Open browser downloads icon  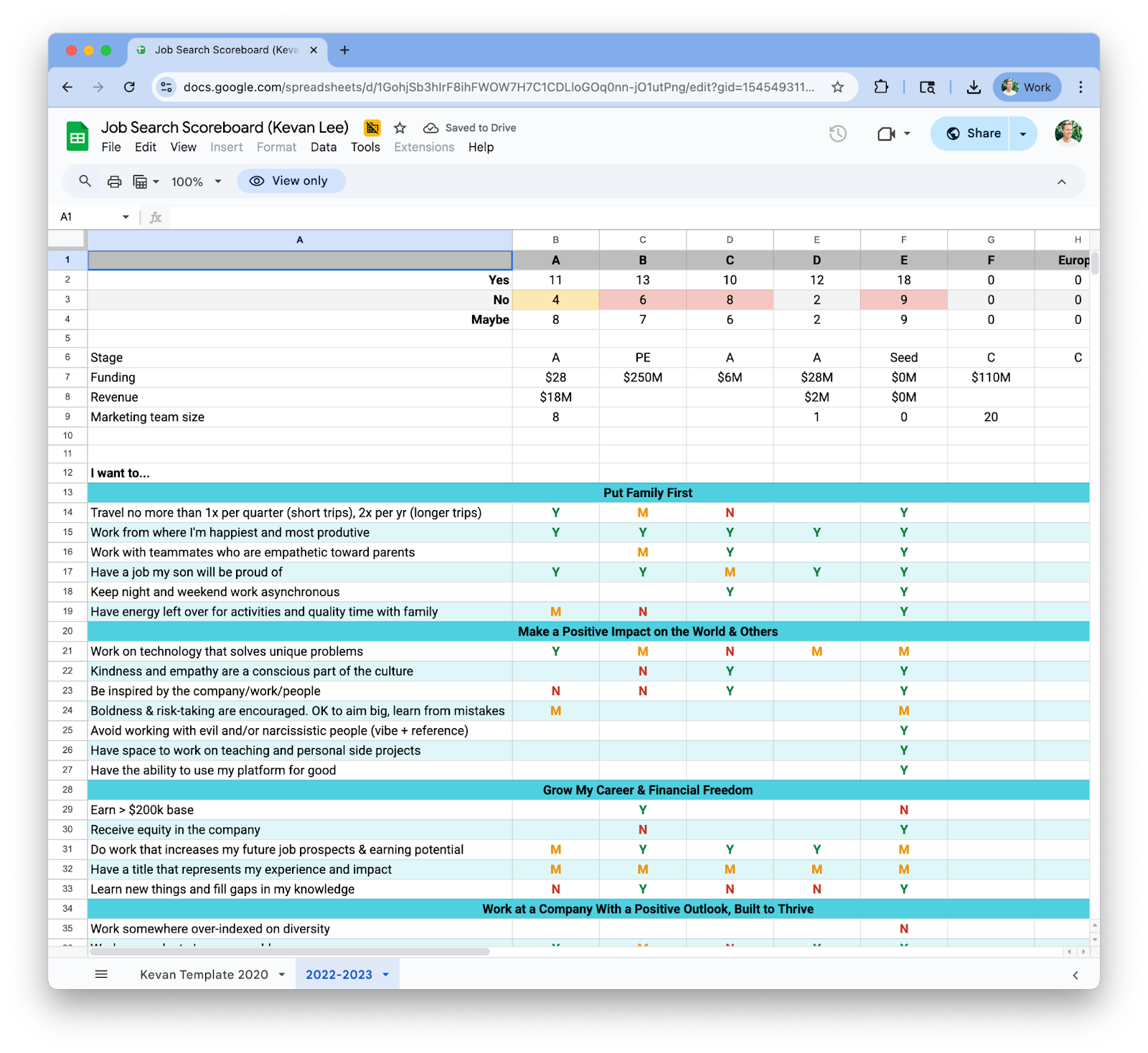point(974,87)
